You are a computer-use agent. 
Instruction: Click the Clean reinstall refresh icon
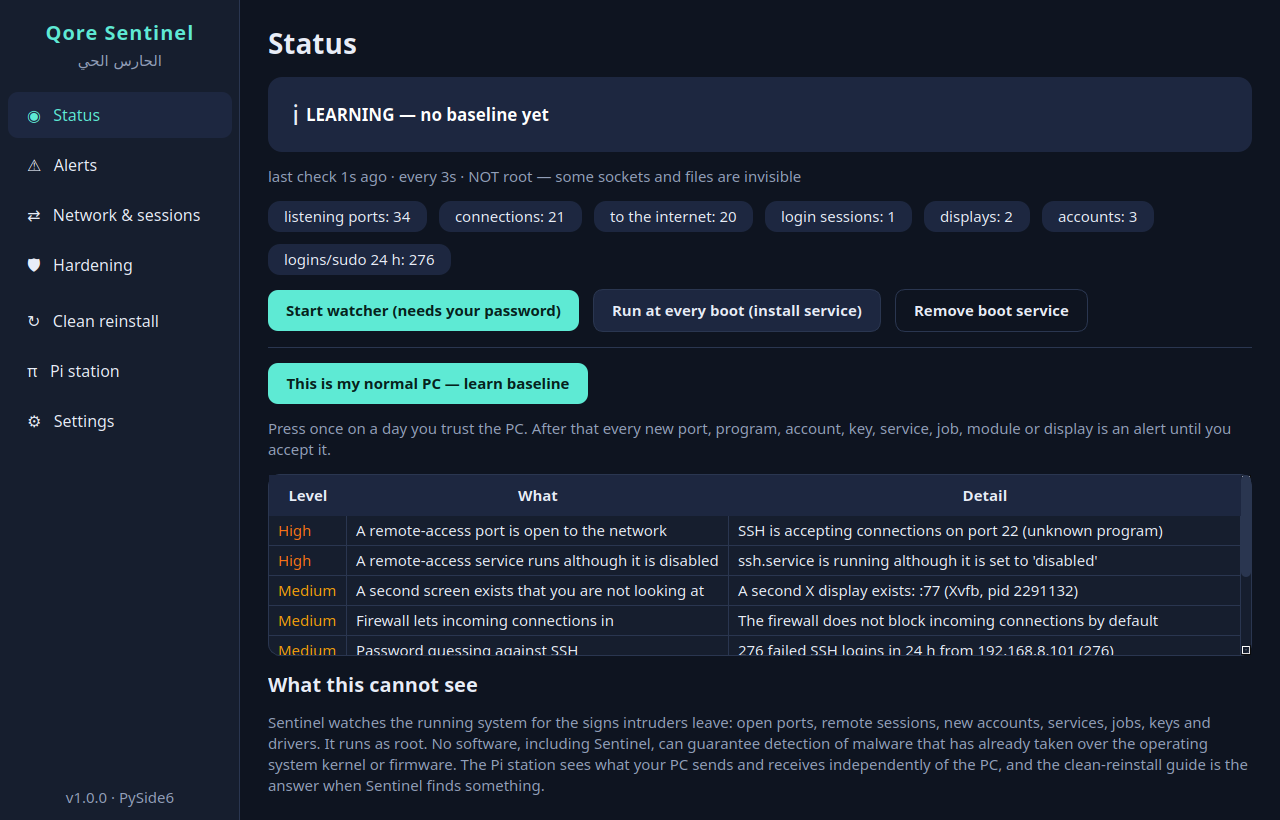[34, 322]
